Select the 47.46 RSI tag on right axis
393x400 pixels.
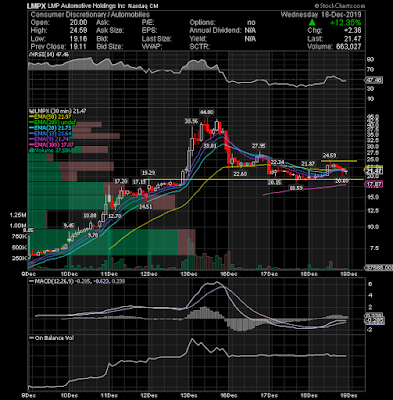[375, 80]
